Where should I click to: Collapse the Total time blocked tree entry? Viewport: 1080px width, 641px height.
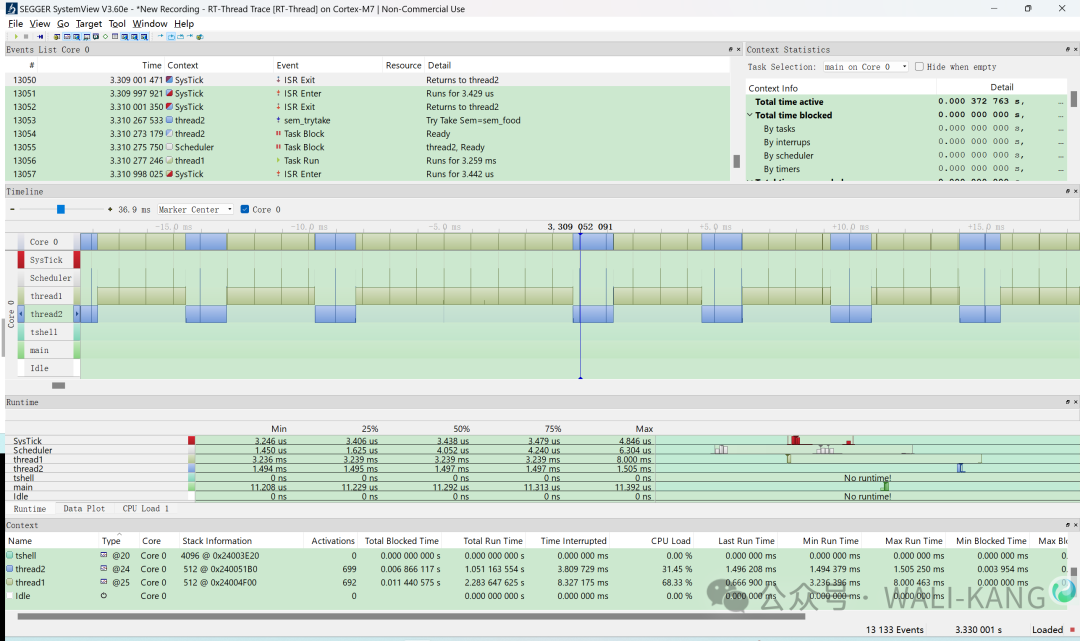(x=748, y=114)
